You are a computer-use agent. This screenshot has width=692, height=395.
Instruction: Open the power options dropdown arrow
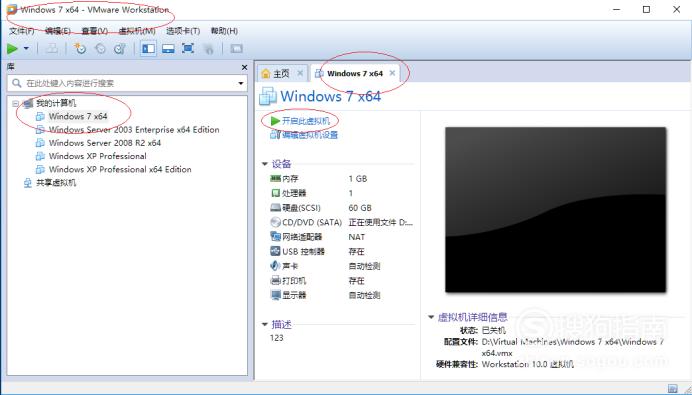pyautogui.click(x=26, y=49)
